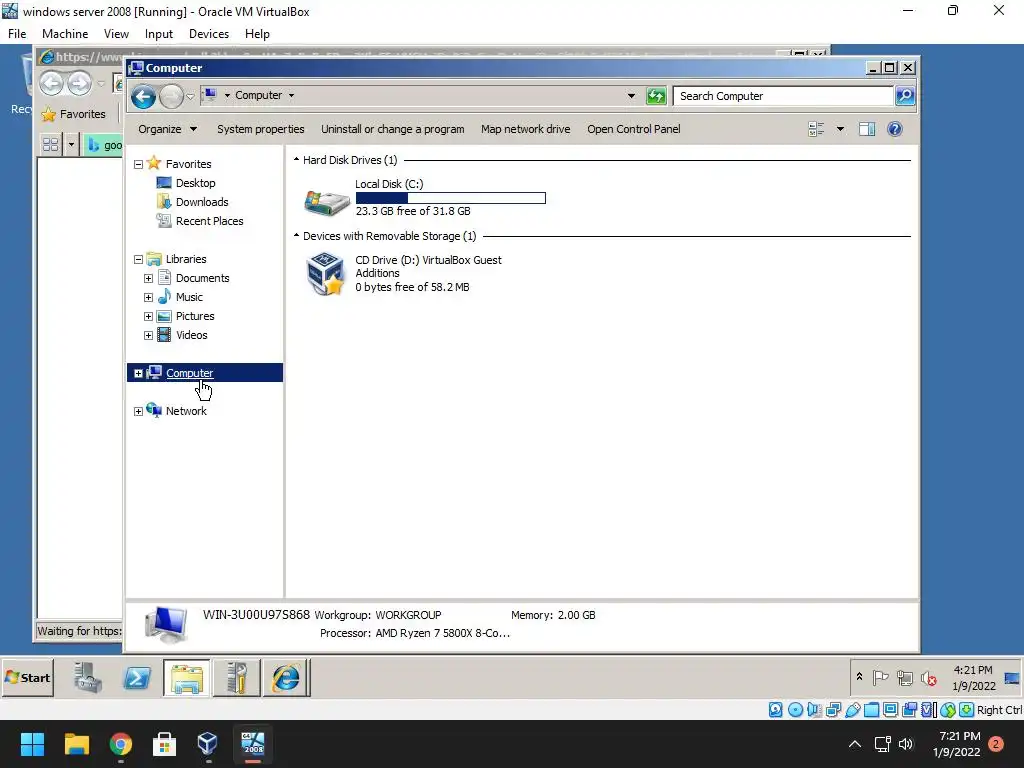The height and width of the screenshot is (768, 1024).
Task: Click the Windows Explorer taskbar icon
Action: point(187,678)
